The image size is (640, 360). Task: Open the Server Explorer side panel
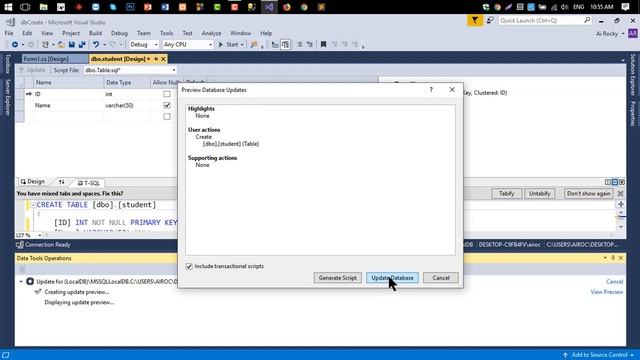click(x=7, y=97)
